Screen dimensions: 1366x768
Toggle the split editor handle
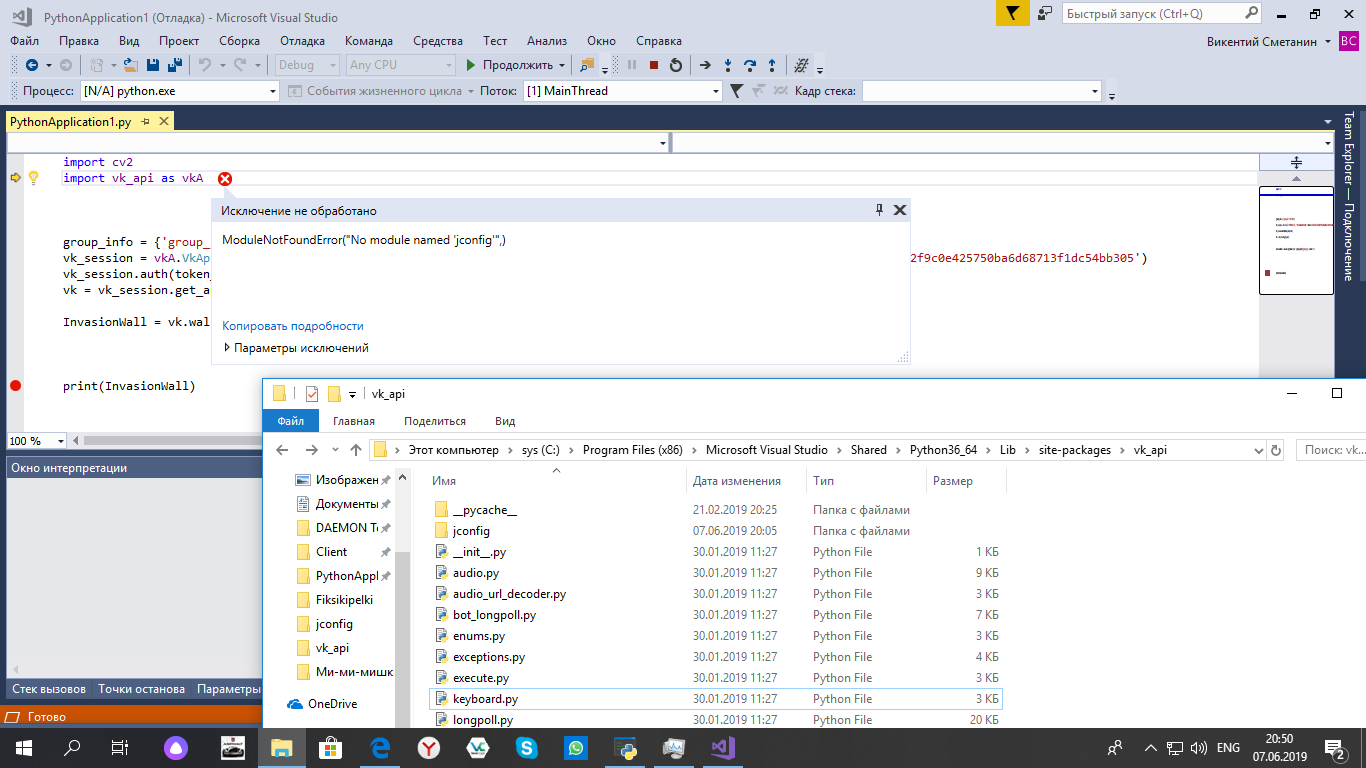click(x=1296, y=162)
